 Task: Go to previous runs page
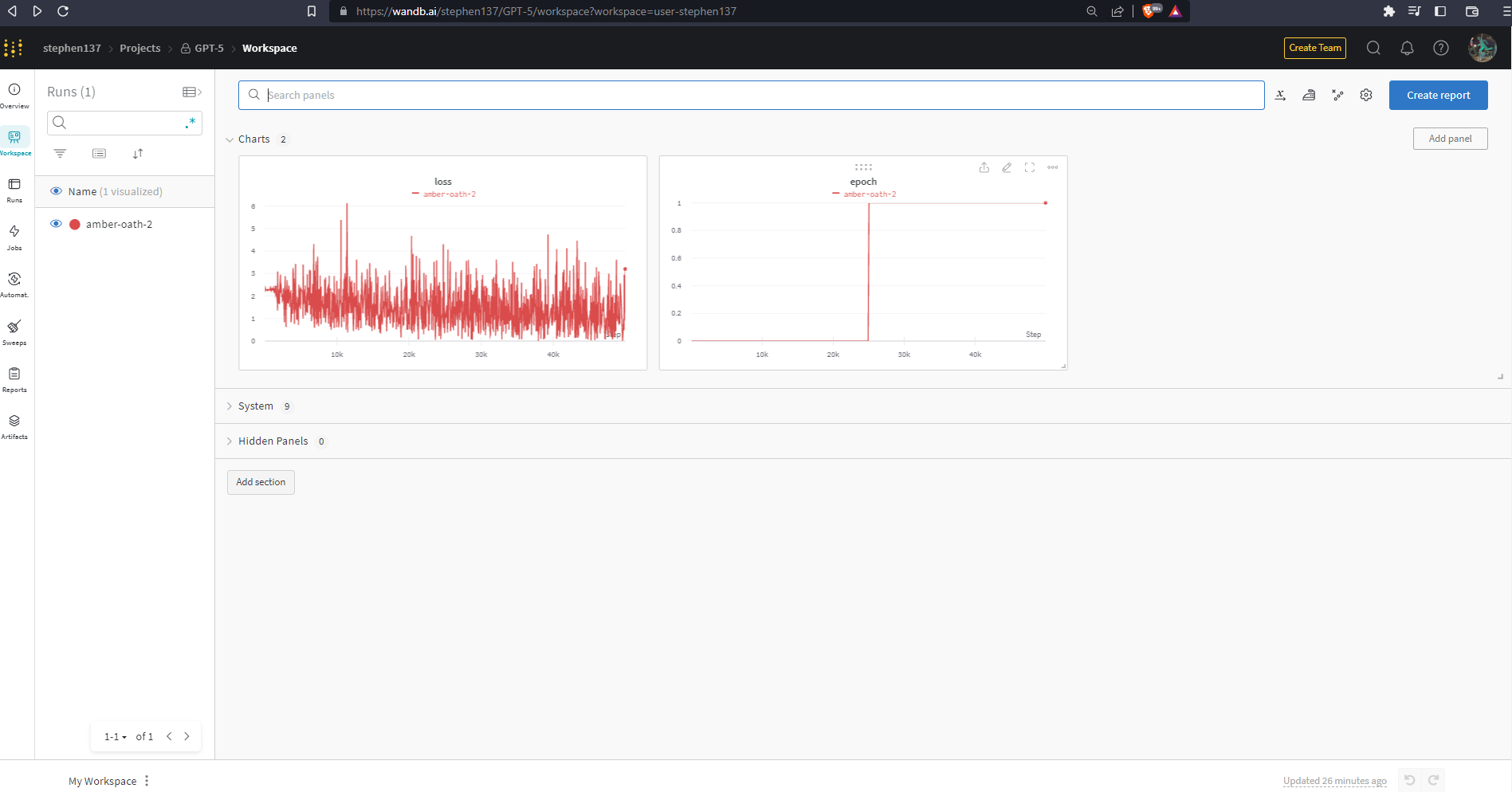[x=169, y=736]
